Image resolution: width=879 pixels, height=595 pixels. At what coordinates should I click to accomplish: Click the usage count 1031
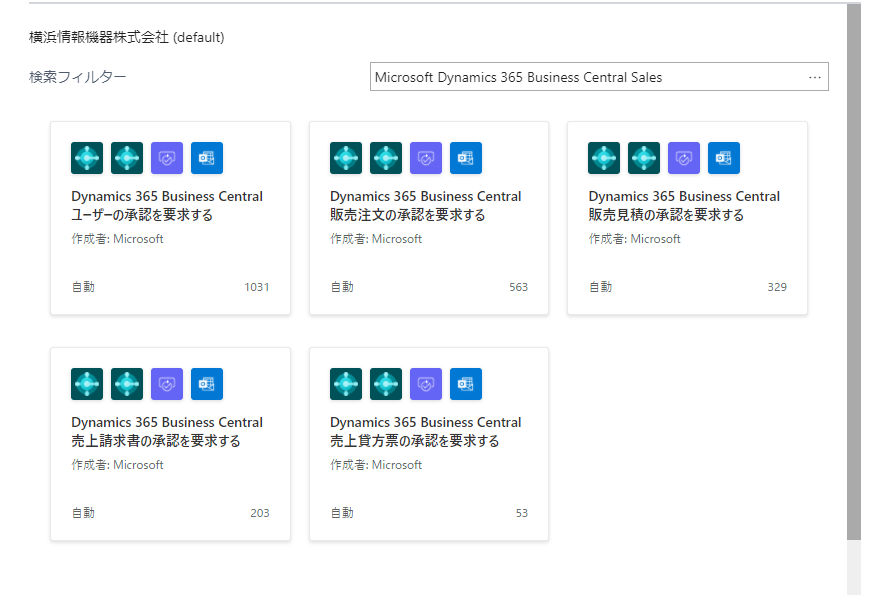click(257, 287)
